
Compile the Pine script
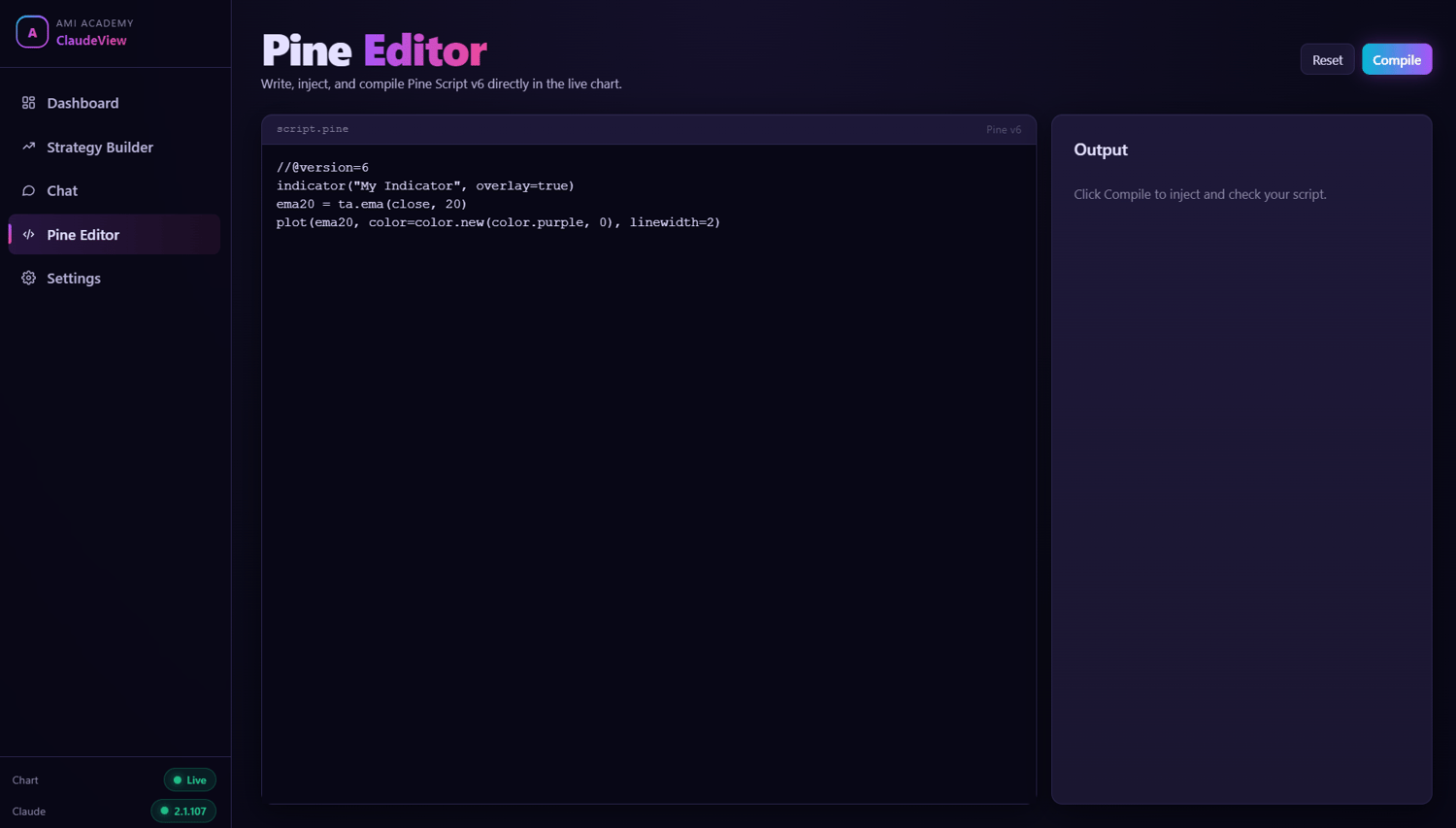pos(1397,59)
